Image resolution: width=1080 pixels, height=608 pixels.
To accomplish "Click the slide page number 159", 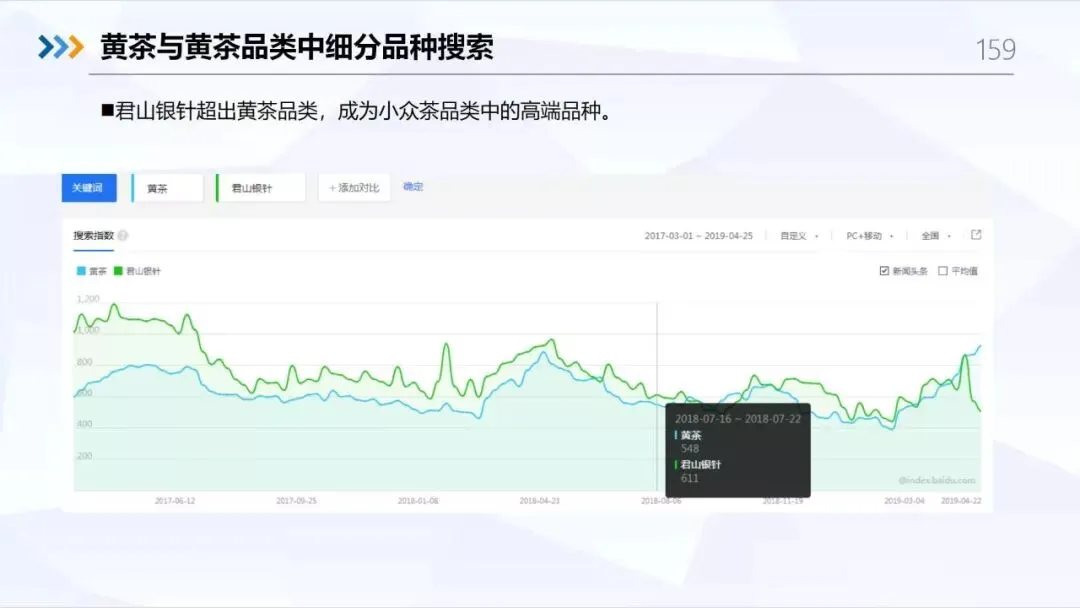I will [995, 50].
